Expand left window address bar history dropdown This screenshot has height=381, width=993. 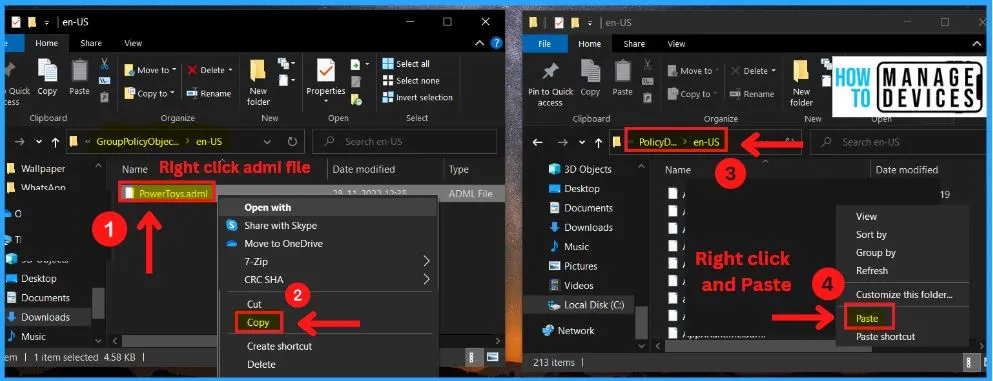268,142
